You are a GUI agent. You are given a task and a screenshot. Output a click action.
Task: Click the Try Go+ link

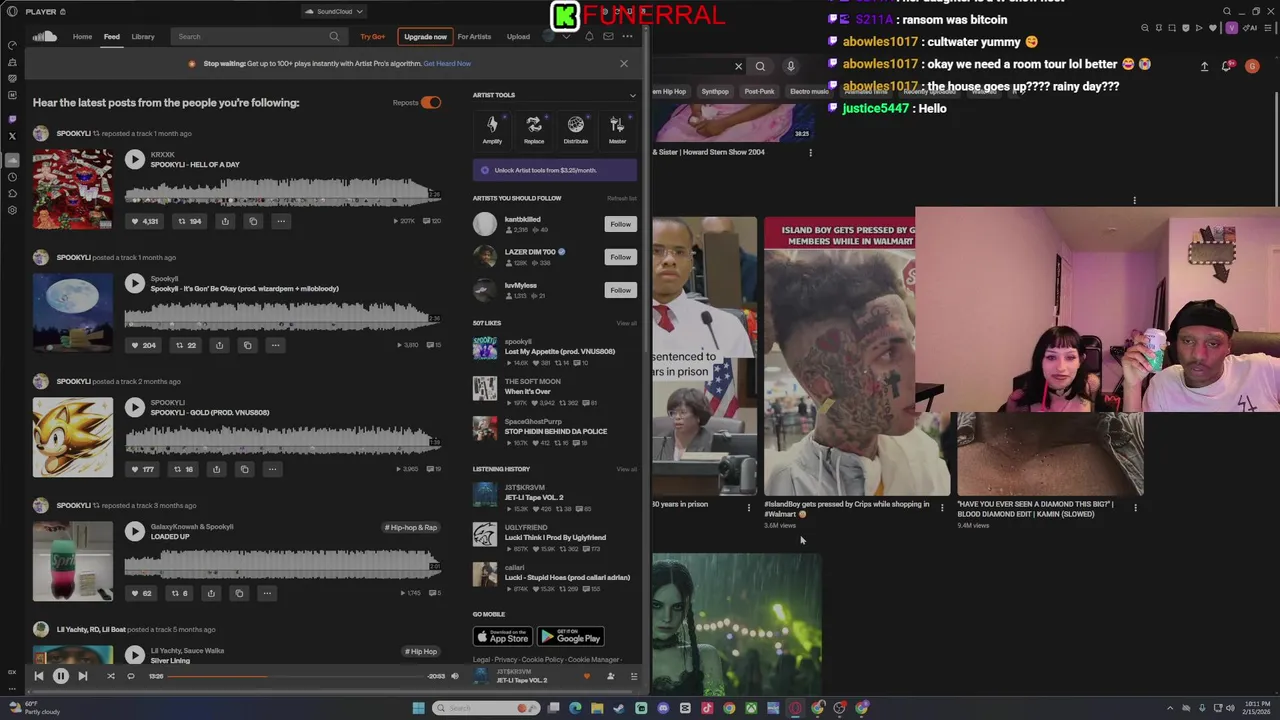pyautogui.click(x=373, y=37)
